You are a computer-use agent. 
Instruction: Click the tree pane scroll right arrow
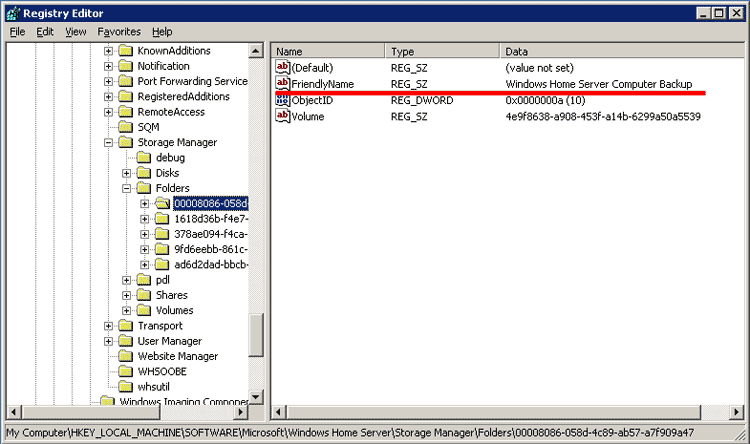241,412
